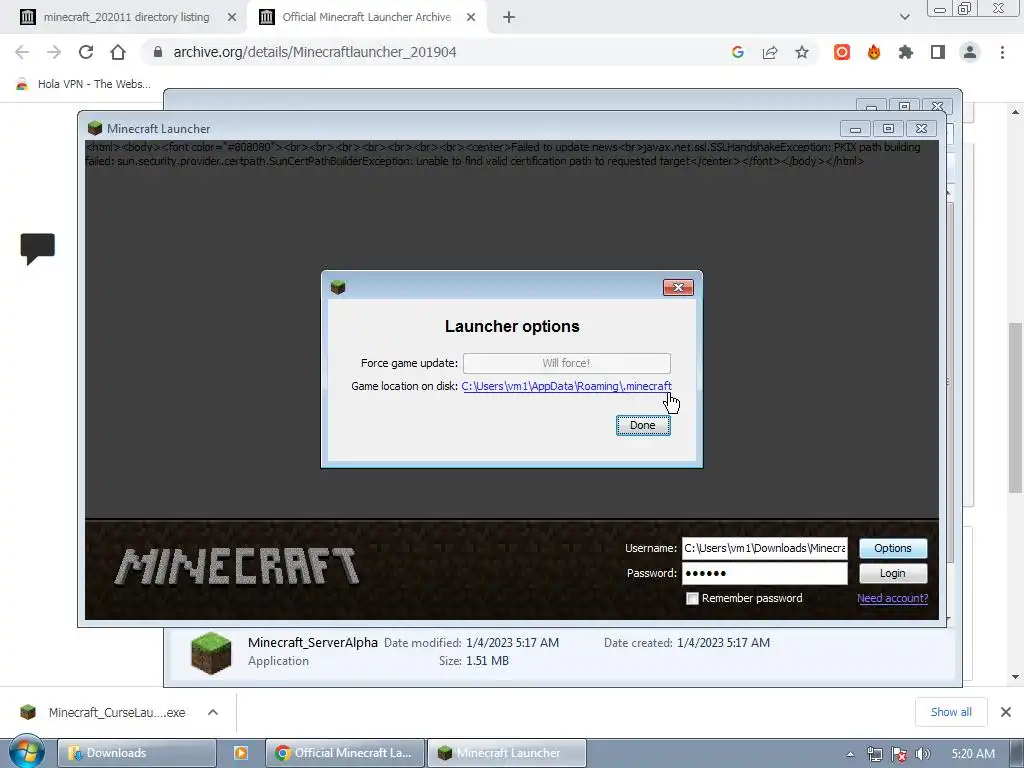Click the volume speaker tray icon
This screenshot has width=1024, height=768.
[x=923, y=754]
